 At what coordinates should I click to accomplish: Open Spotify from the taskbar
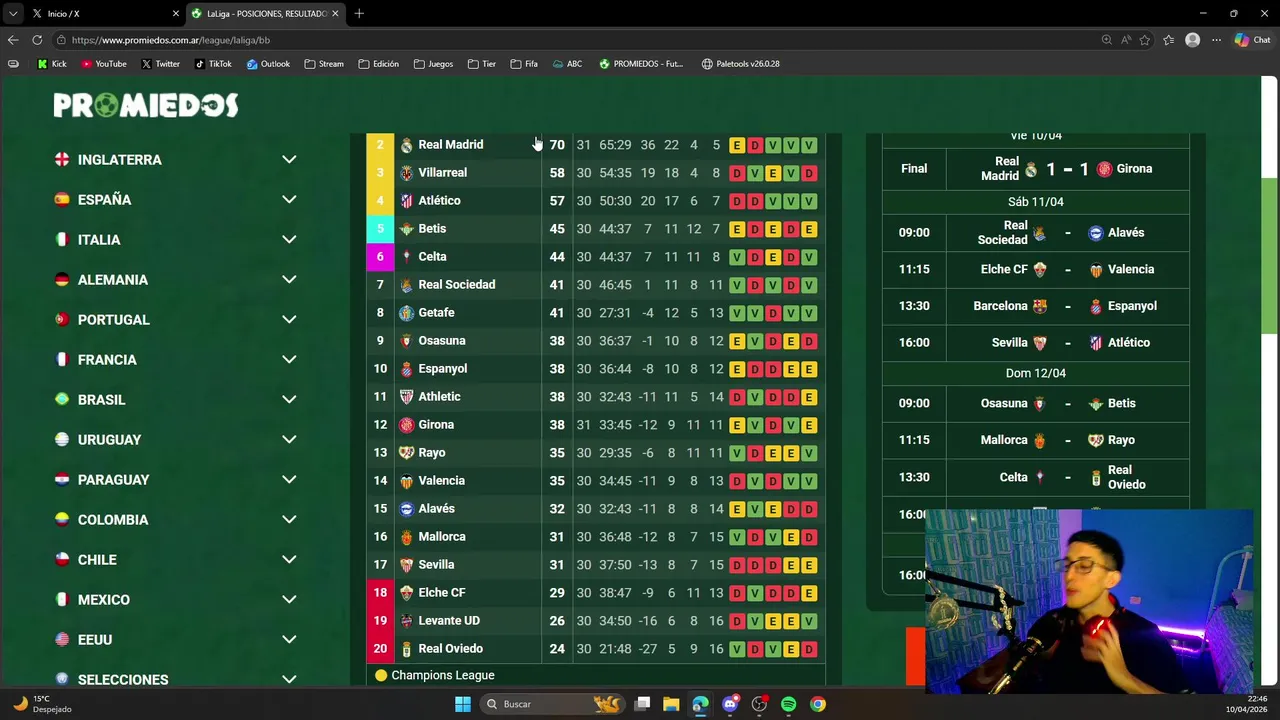click(x=788, y=704)
